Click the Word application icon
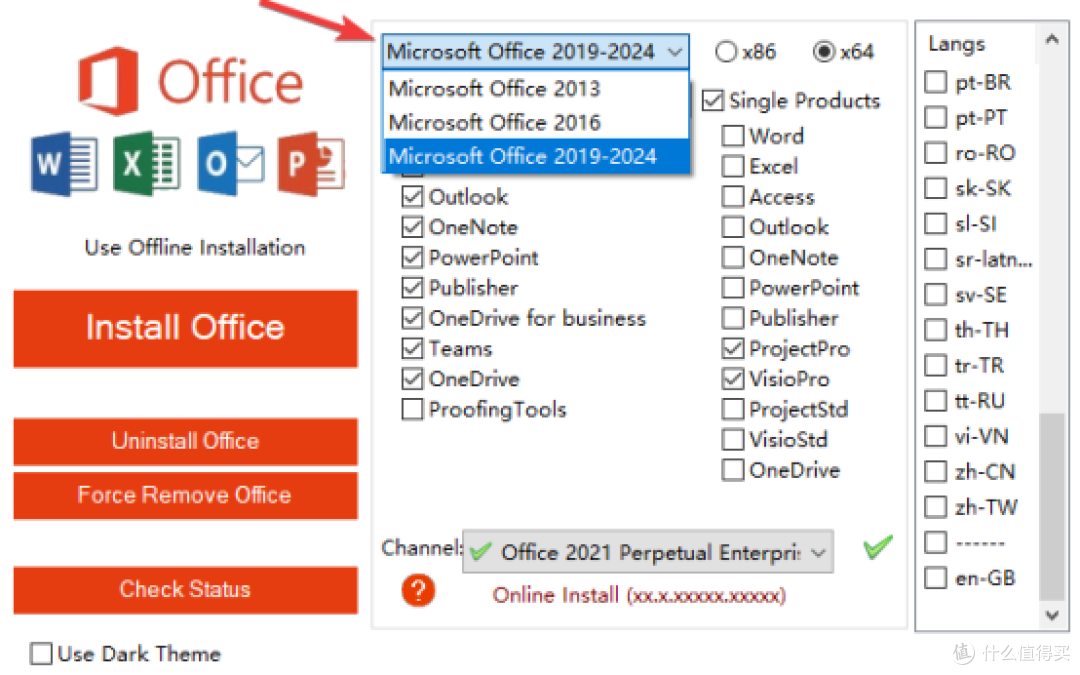 64,164
